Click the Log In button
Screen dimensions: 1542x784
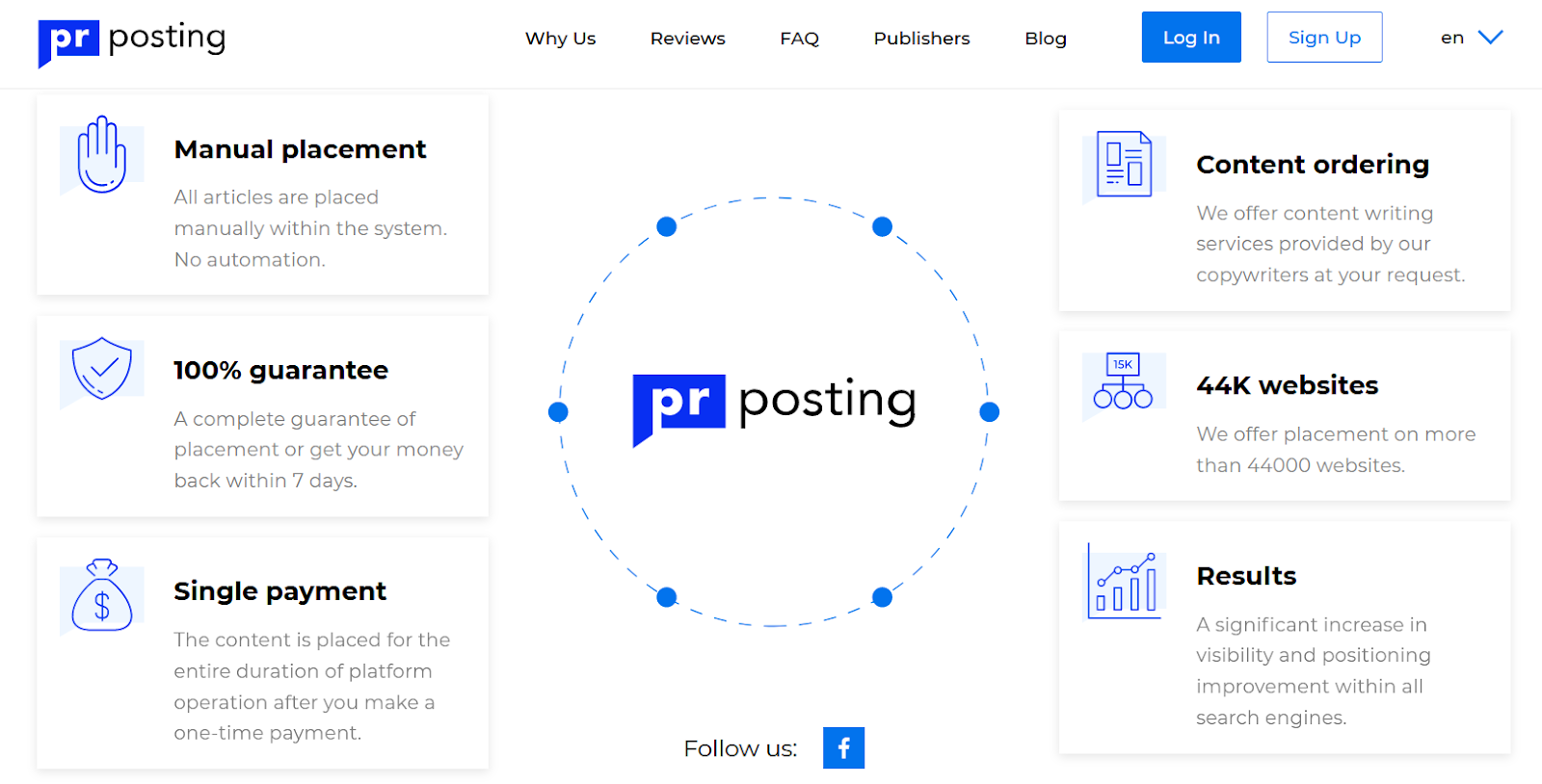tap(1191, 38)
